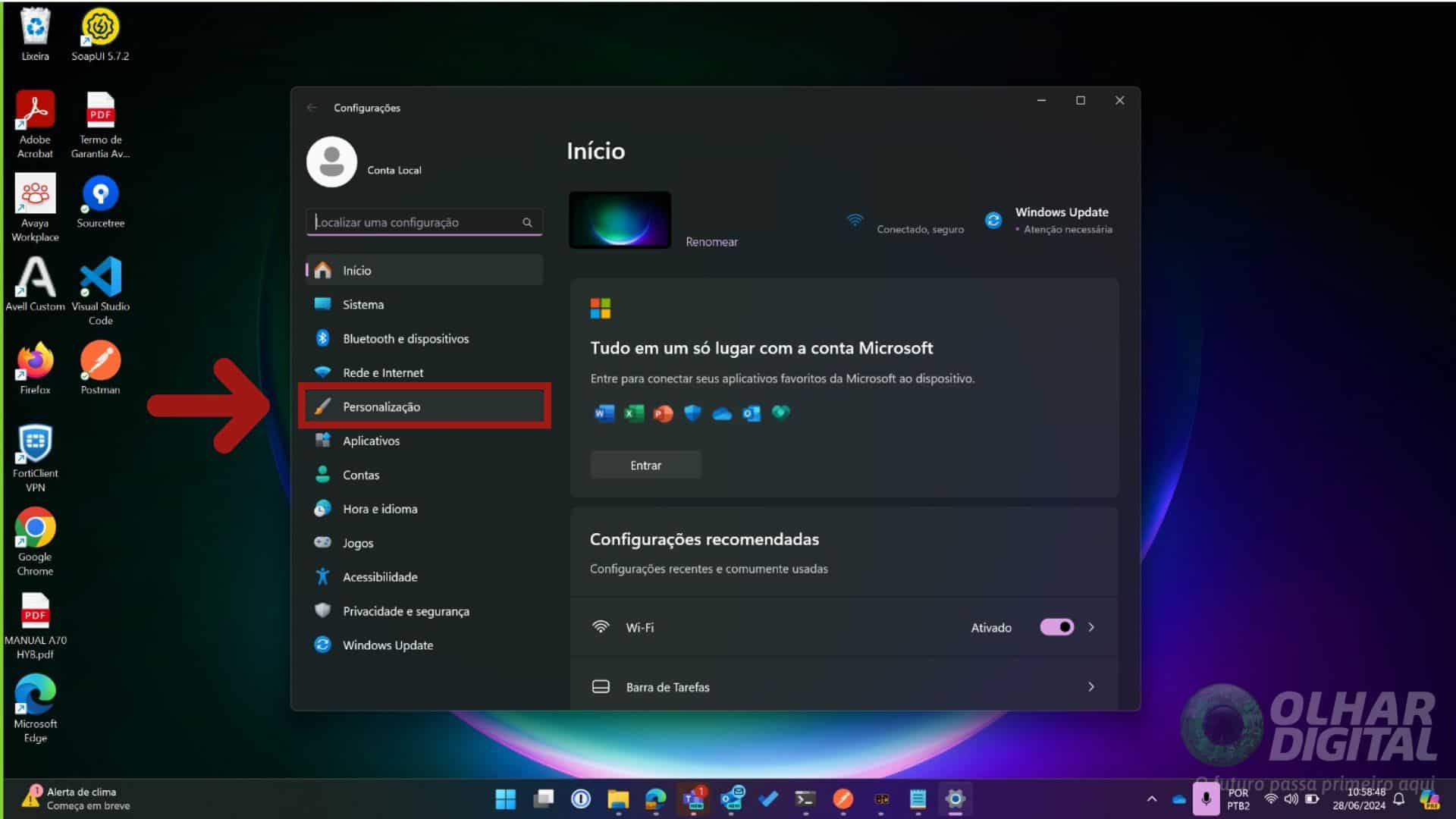This screenshot has width=1456, height=819.
Task: Select Postman desktop shortcut
Action: point(100,368)
